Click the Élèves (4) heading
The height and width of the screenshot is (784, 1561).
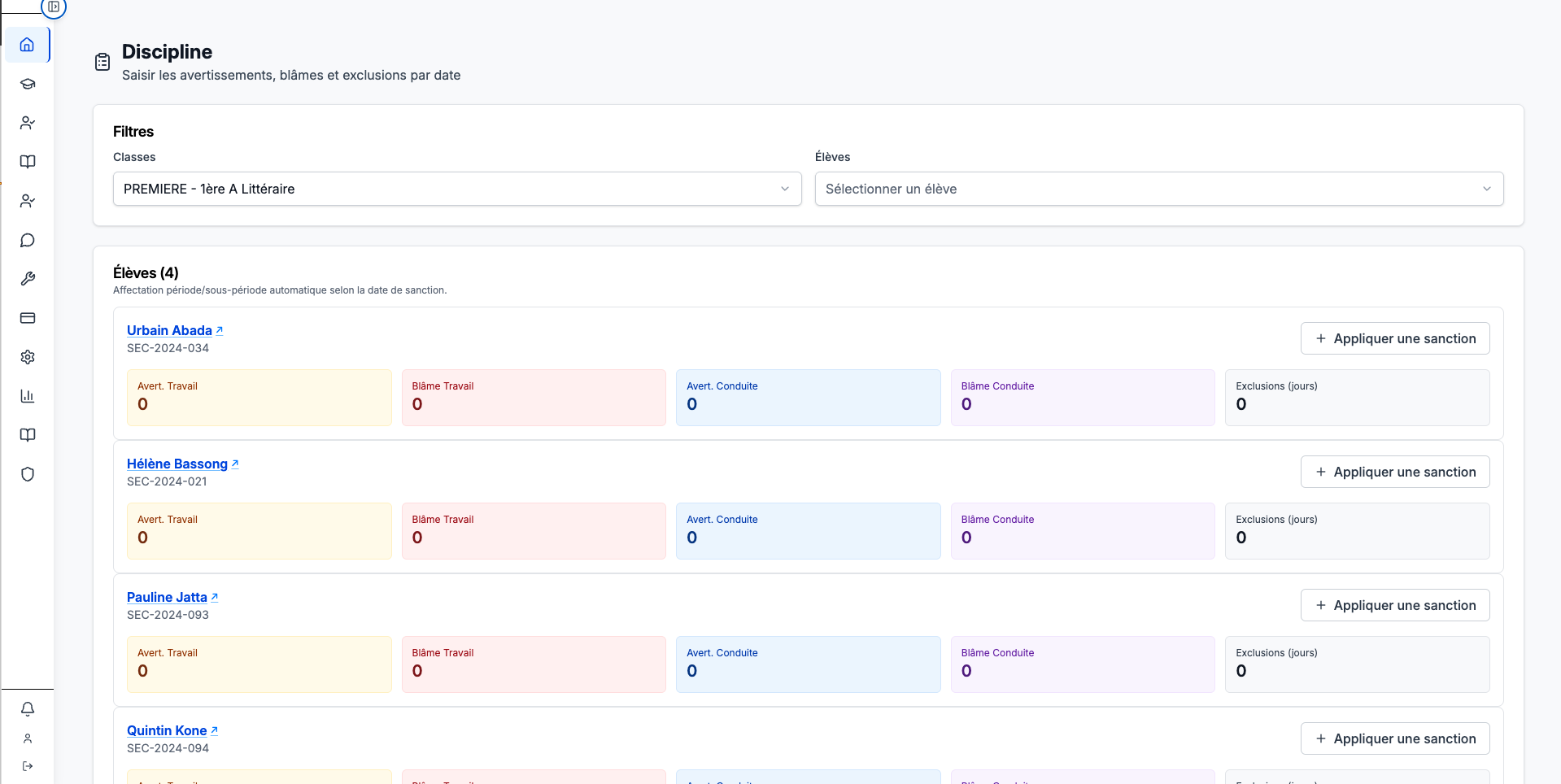pos(146,272)
